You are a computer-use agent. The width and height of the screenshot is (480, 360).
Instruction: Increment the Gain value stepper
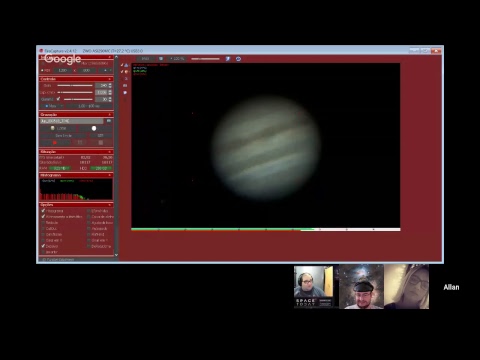coord(110,84)
